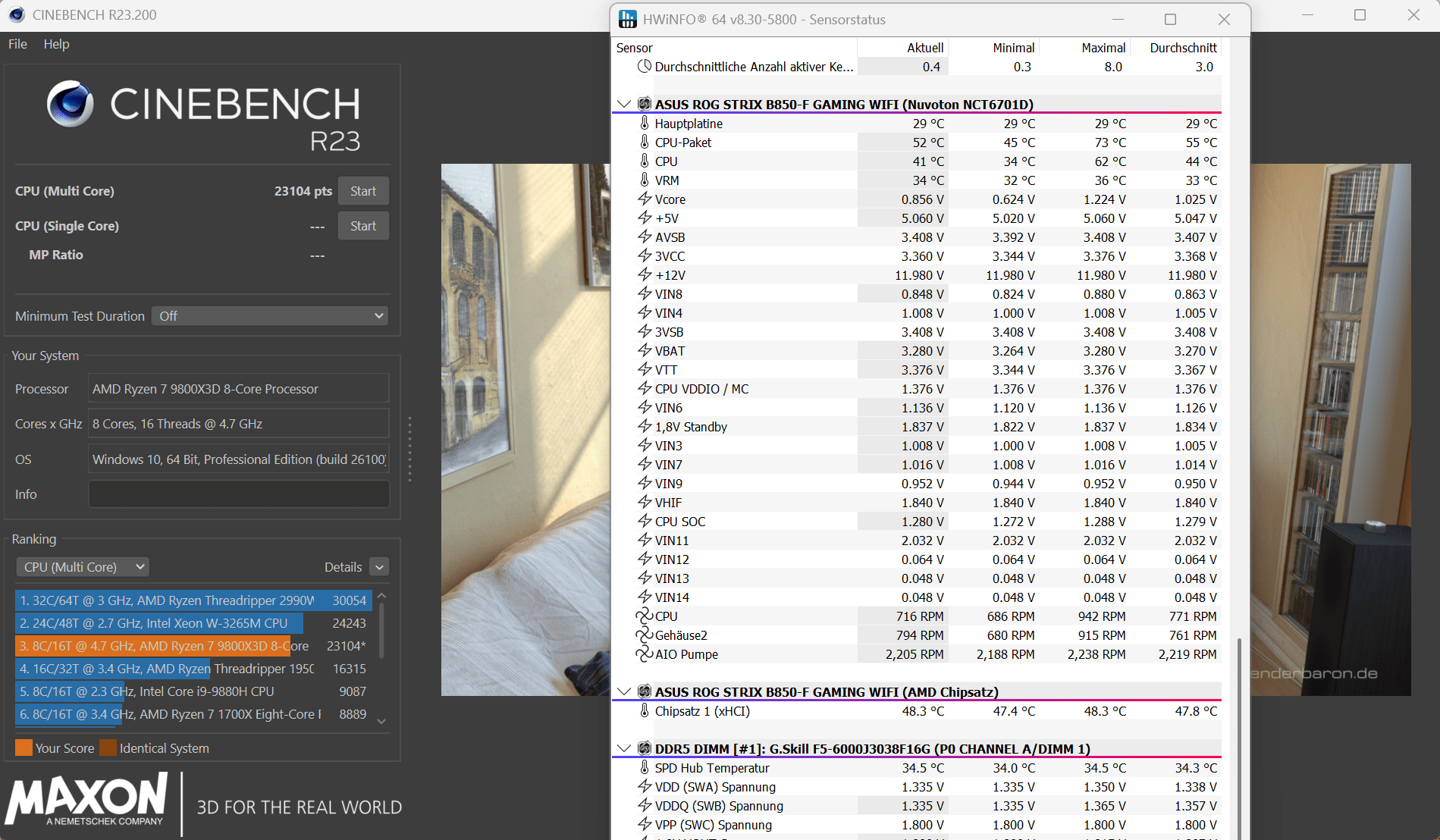Click the voltage bolt icon next to +5V
The image size is (1440, 840).
point(645,218)
